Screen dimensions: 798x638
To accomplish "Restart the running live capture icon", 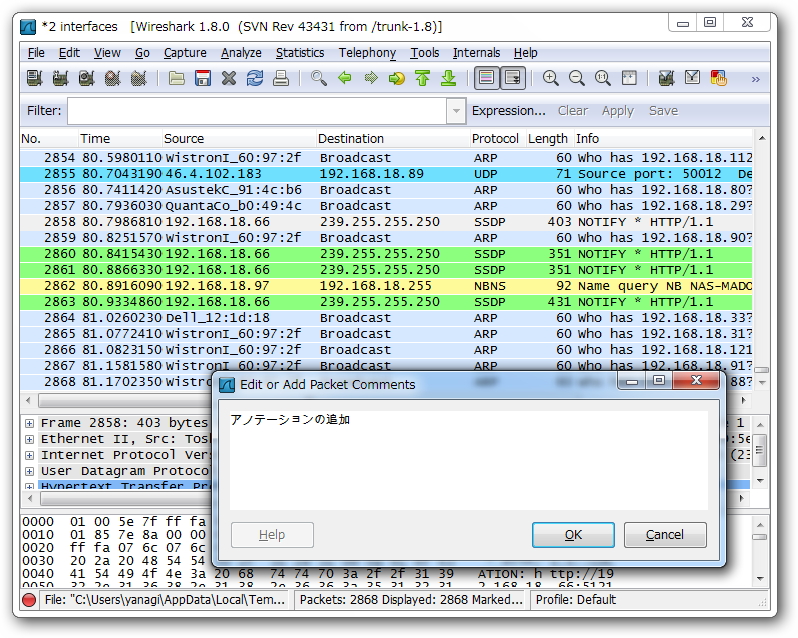I will click(x=138, y=78).
